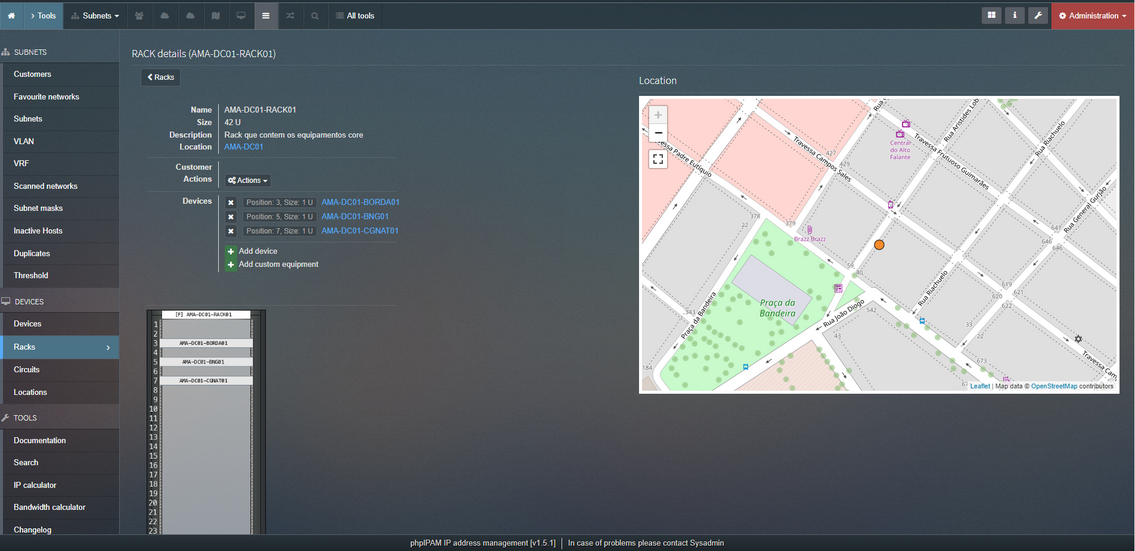Open Scanned networks in the sidebar
Image resolution: width=1135 pixels, height=551 pixels.
point(60,187)
